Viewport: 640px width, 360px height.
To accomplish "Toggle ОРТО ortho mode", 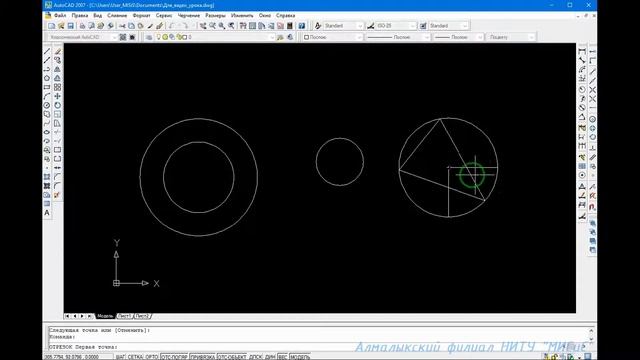I will (x=152, y=357).
